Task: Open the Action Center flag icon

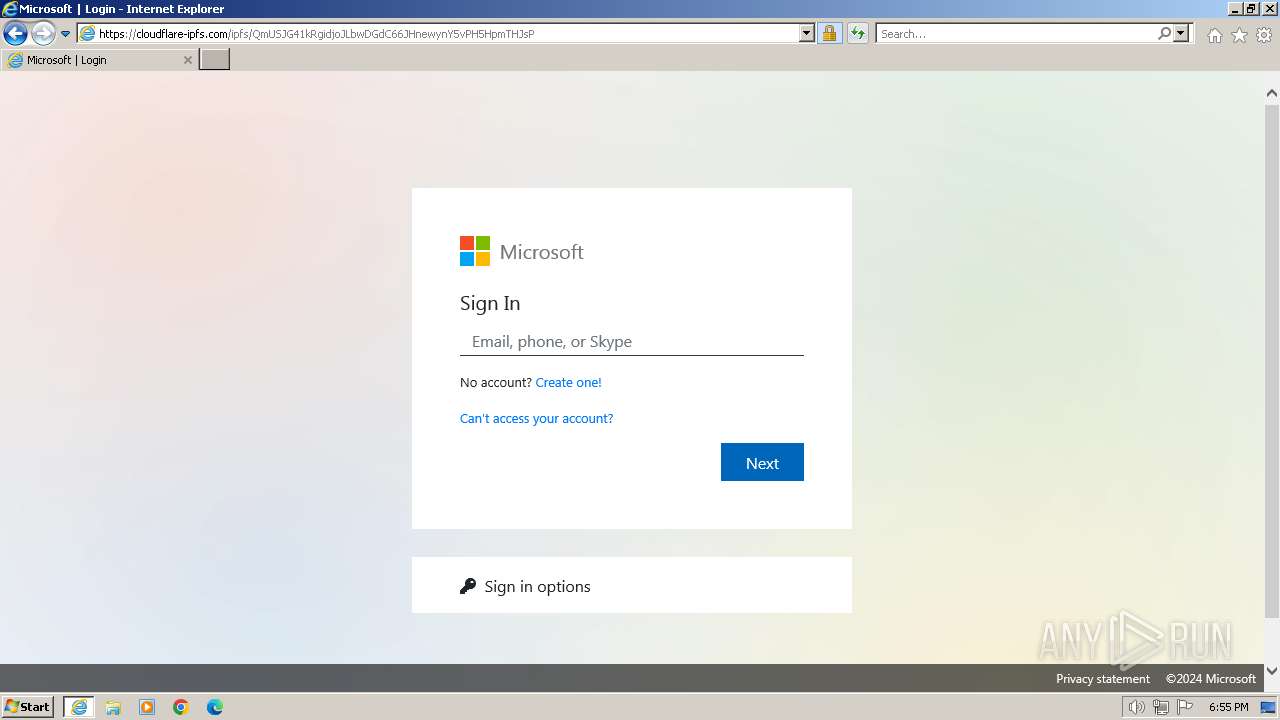Action: (x=1185, y=707)
